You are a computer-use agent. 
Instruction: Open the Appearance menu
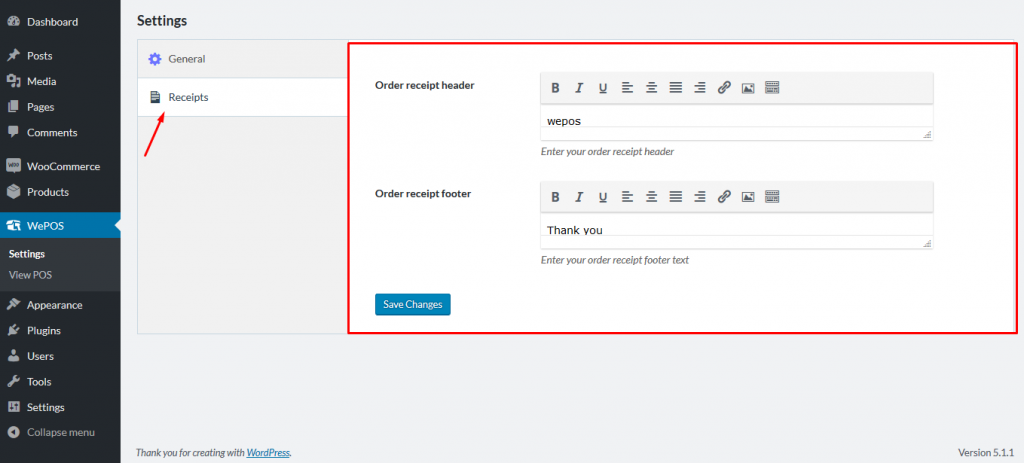[x=60, y=304]
